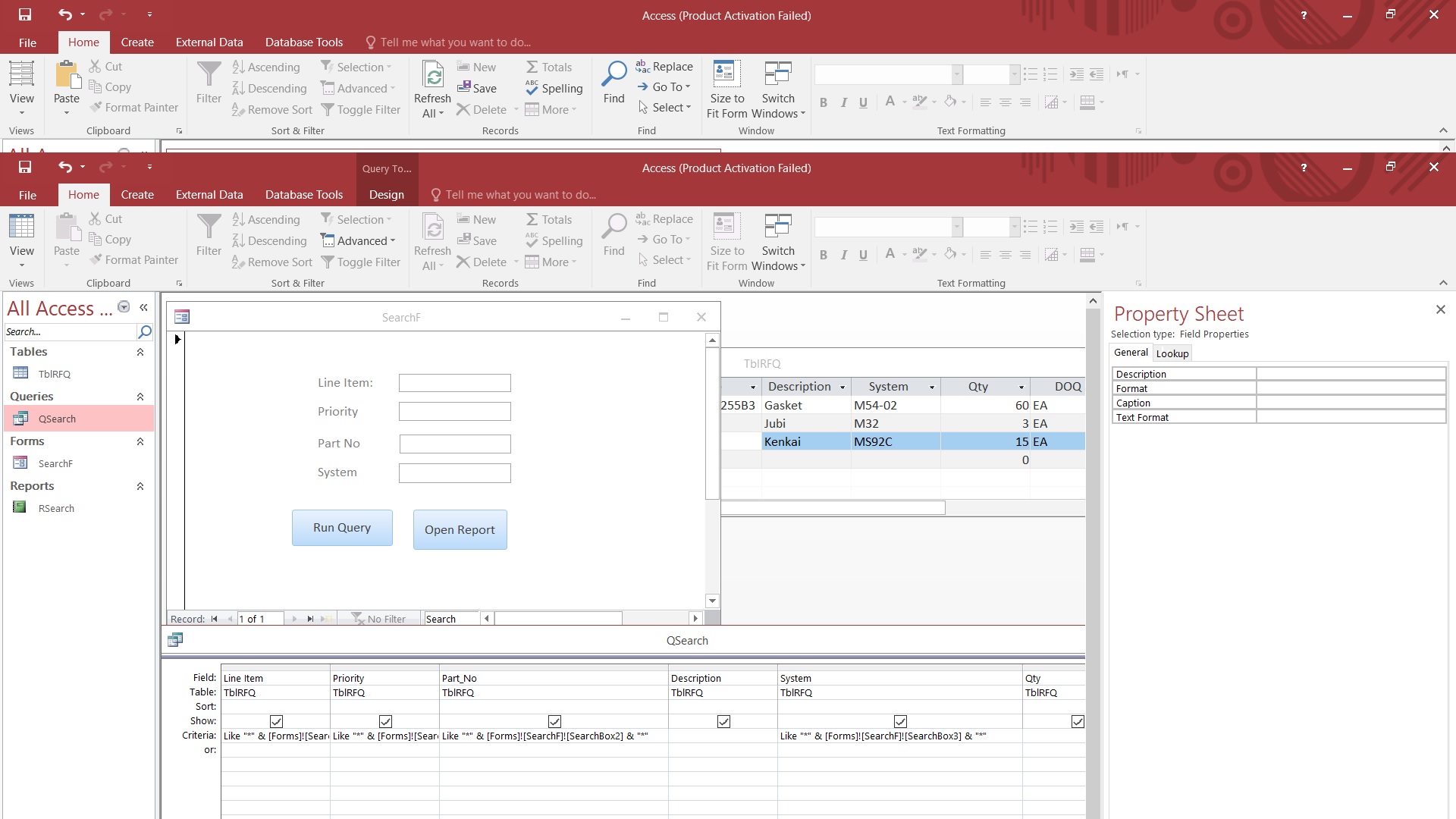Click Paste clipboard icon in upper ribbon
The height and width of the screenshot is (819, 1456).
tap(67, 74)
